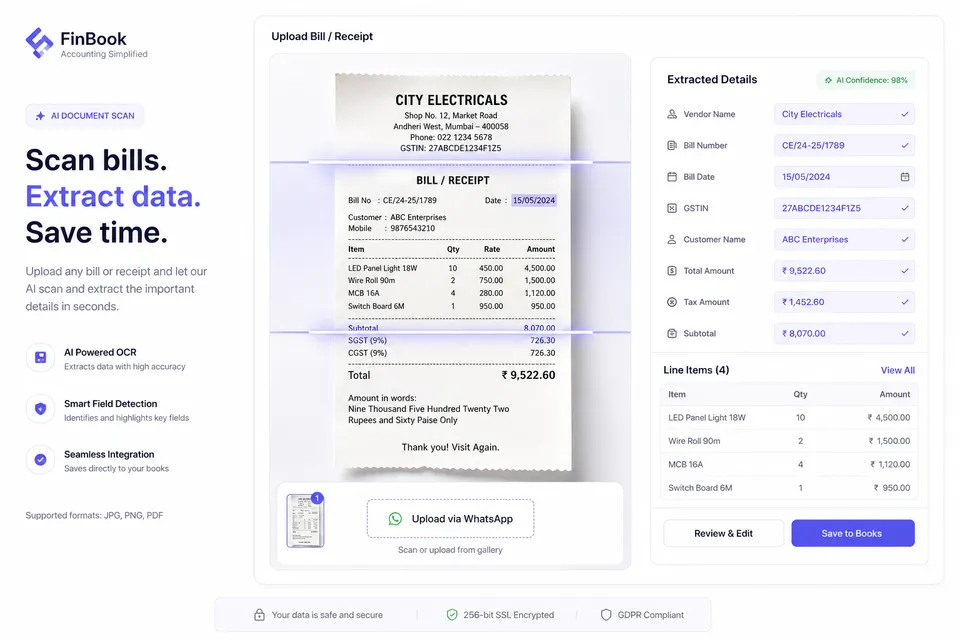Screen dimensions: 960x640
Task: Click the CGST (9%) line on receipt
Action: 452,353
